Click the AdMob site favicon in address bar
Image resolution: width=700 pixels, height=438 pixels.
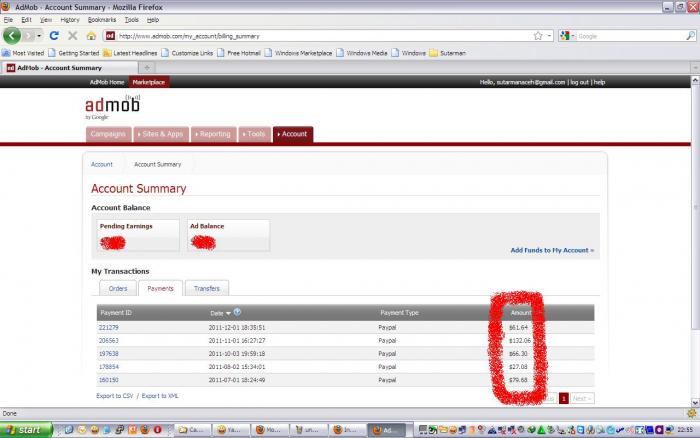click(x=110, y=36)
